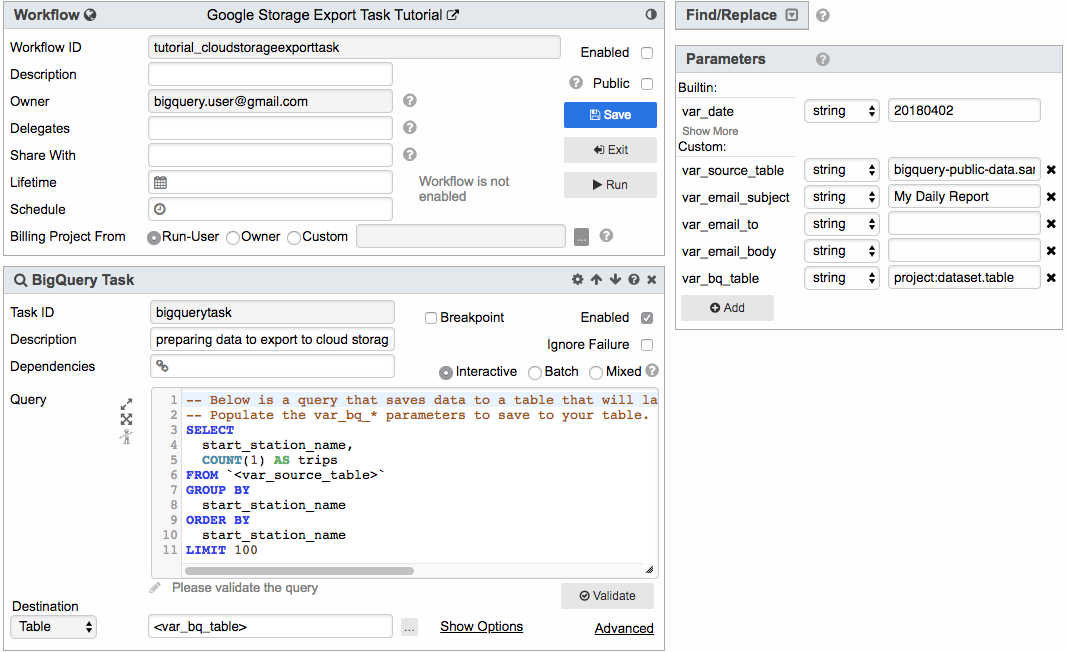Open the Advanced link
The height and width of the screenshot is (652, 1067).
click(x=624, y=629)
